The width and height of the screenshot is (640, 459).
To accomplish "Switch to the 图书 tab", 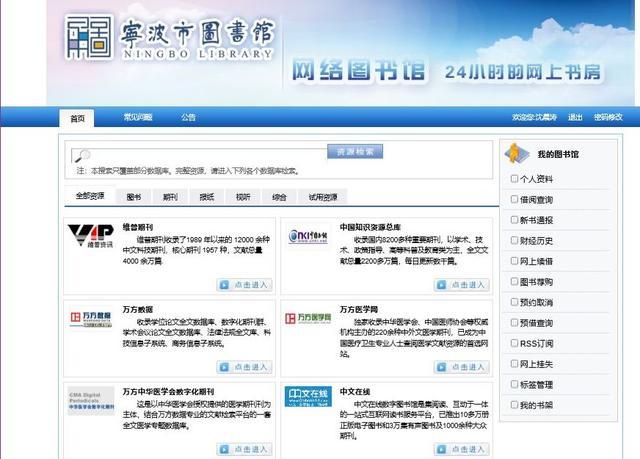I will (x=133, y=197).
